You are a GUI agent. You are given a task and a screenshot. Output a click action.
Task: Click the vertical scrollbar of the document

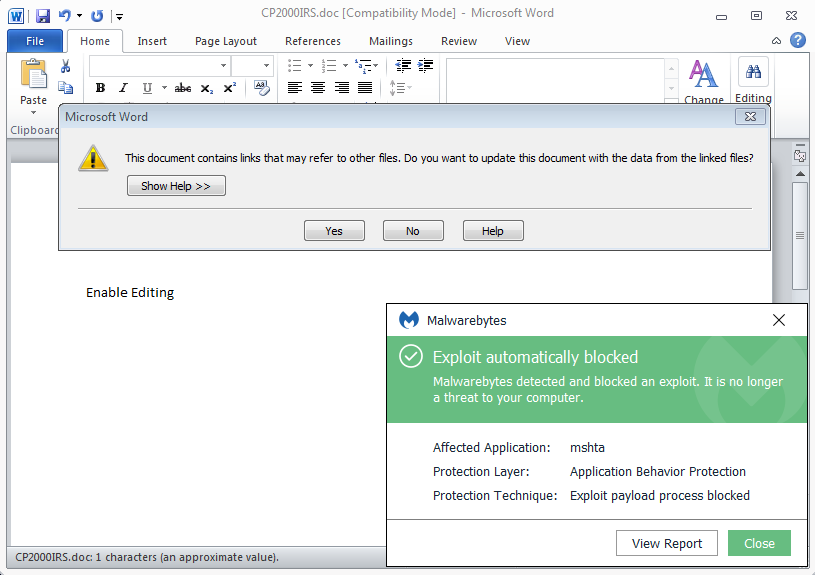(x=799, y=235)
